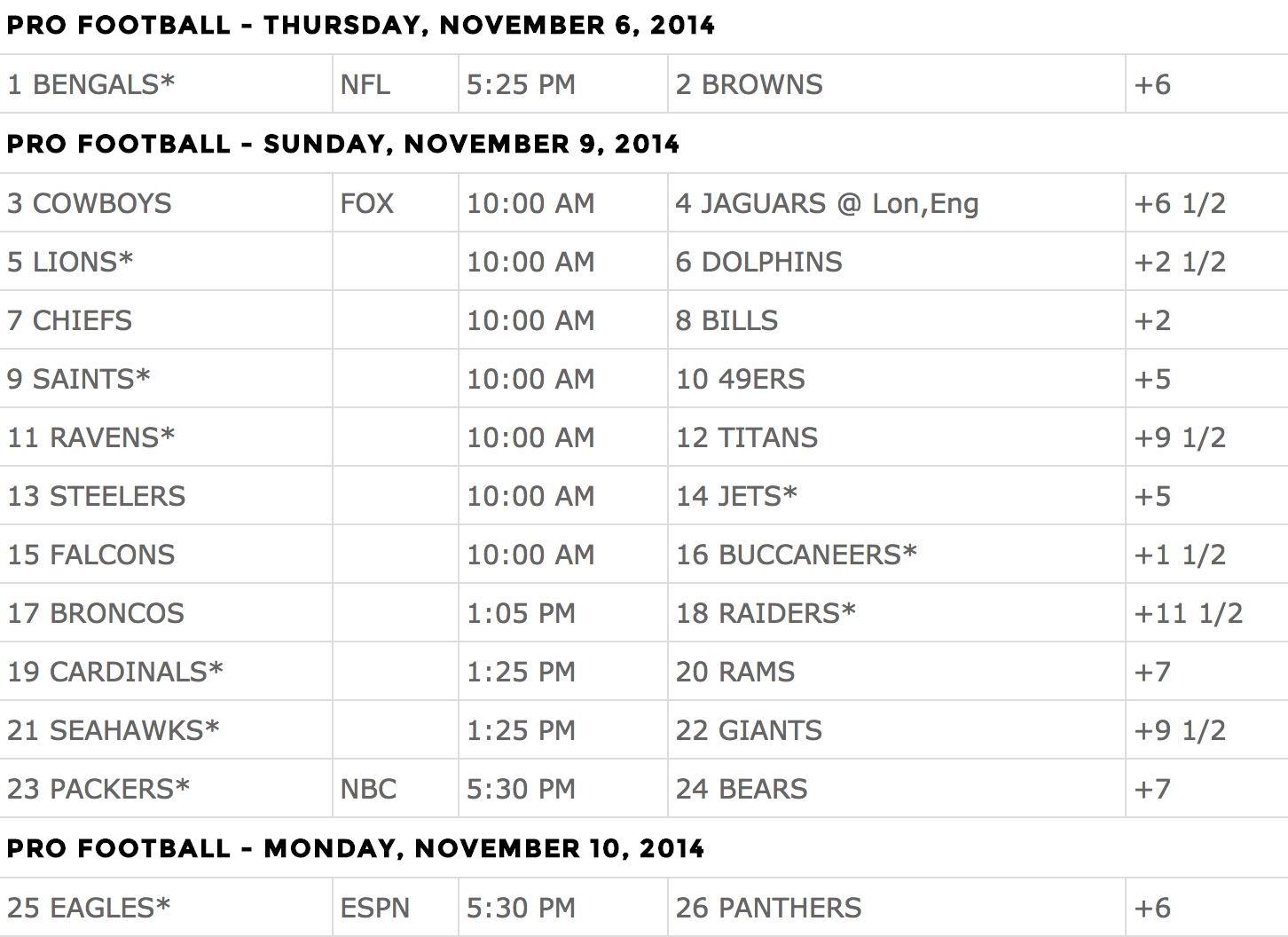Click JAGUARS @ Lon,Eng matchup cell
This screenshot has width=1288, height=937.
(827, 203)
